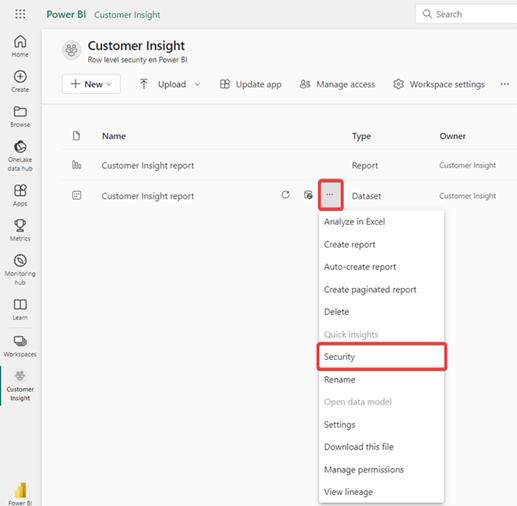Click the Power BI title link

pos(66,14)
